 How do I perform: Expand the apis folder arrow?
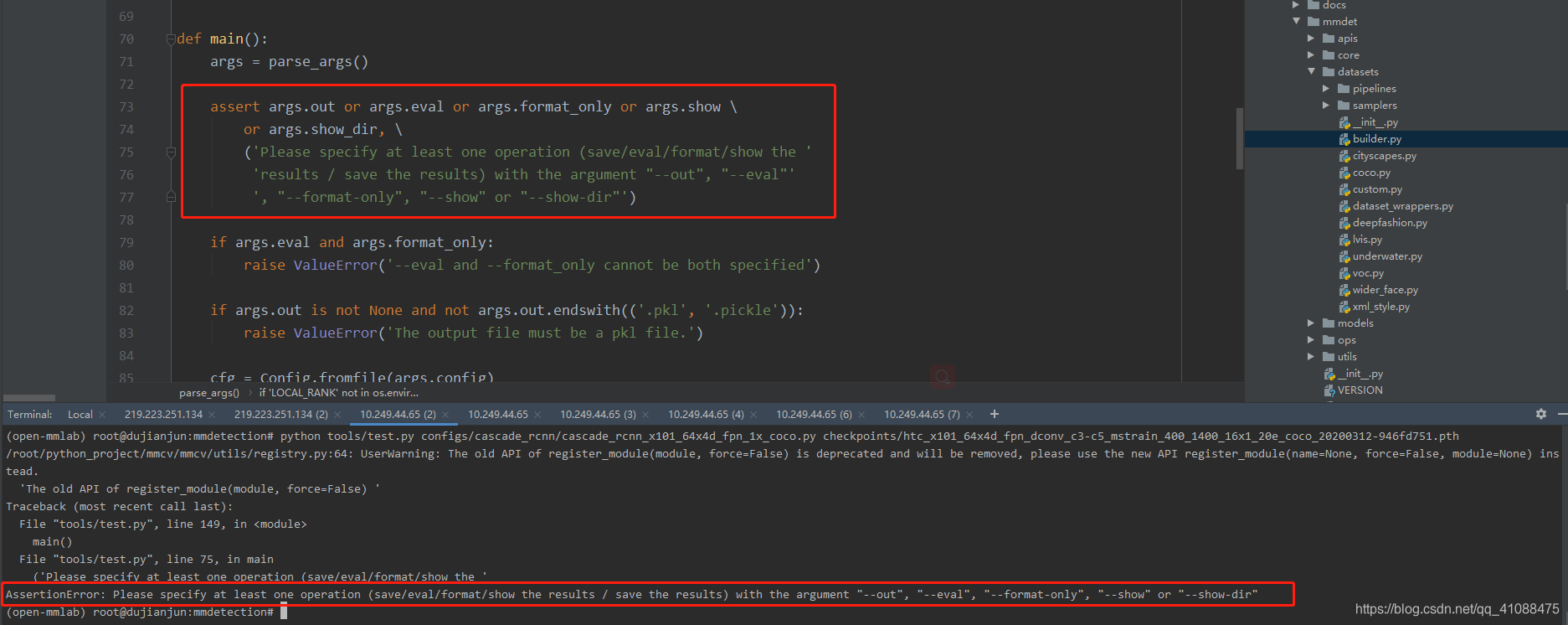[x=1311, y=39]
